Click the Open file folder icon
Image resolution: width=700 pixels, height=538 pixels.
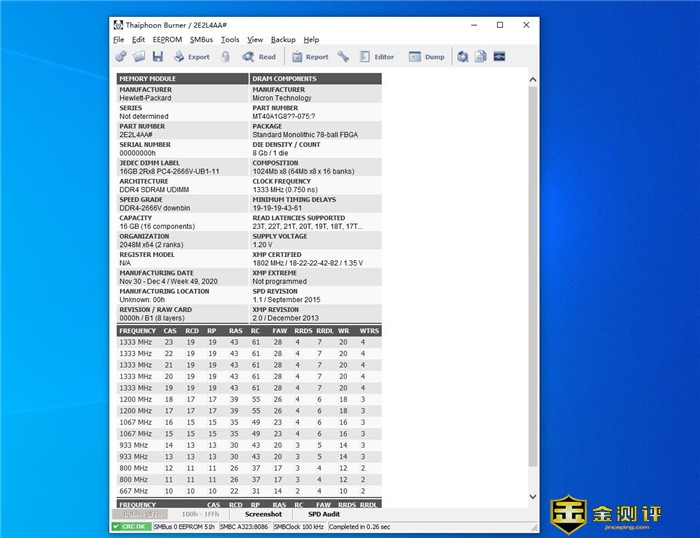139,57
